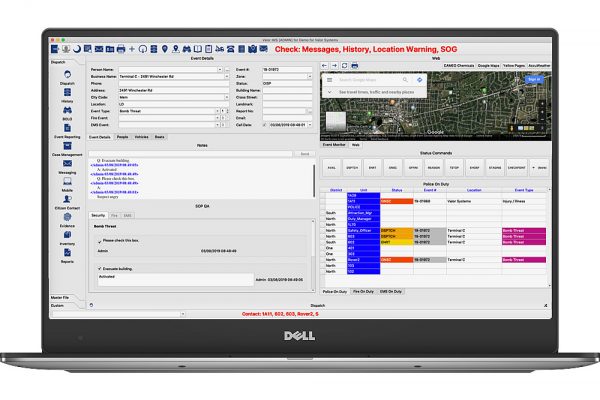Expand the Business Name dropdown
This screenshot has width=600, height=400.
coord(225,75)
